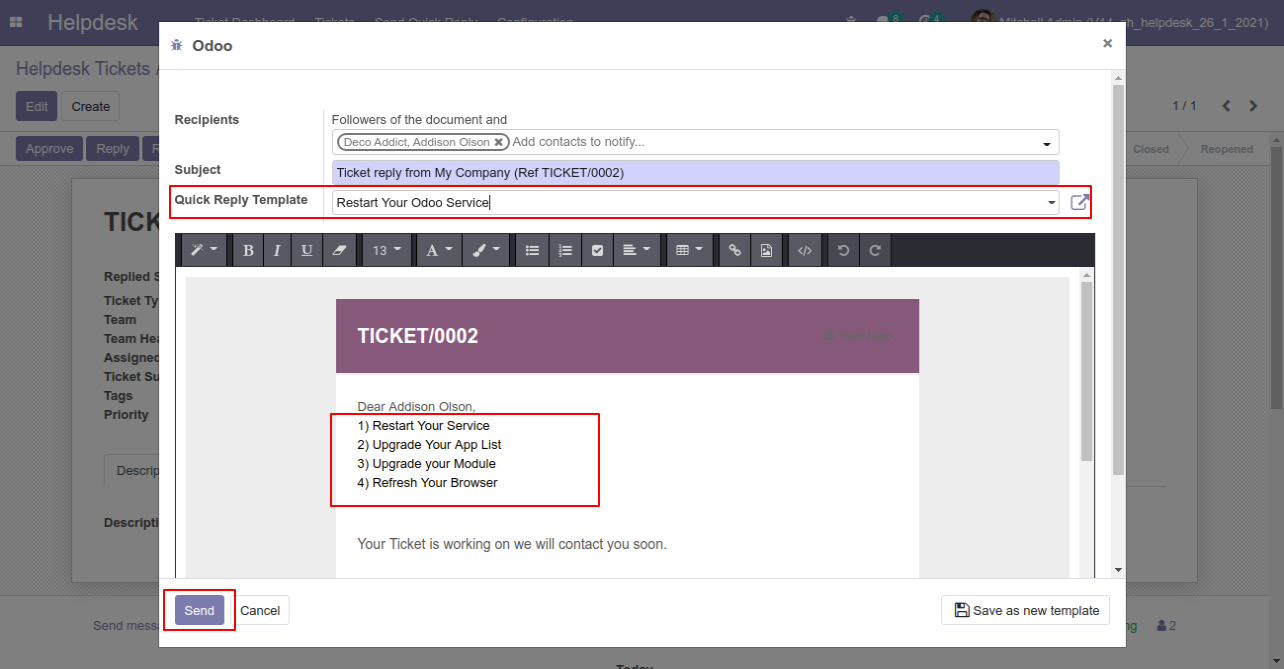Click the Edit button behind dialog
Viewport: 1284px width, 669px height.
[x=36, y=106]
